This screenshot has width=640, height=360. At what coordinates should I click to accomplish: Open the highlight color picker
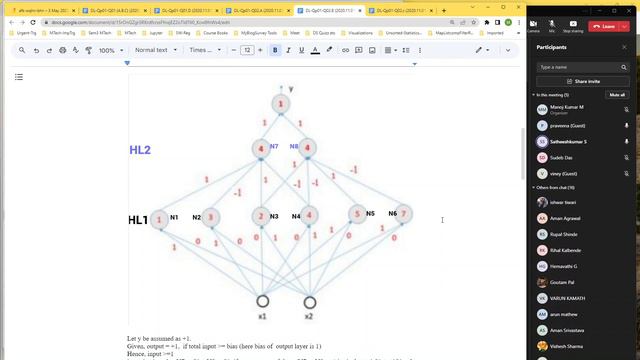point(329,50)
